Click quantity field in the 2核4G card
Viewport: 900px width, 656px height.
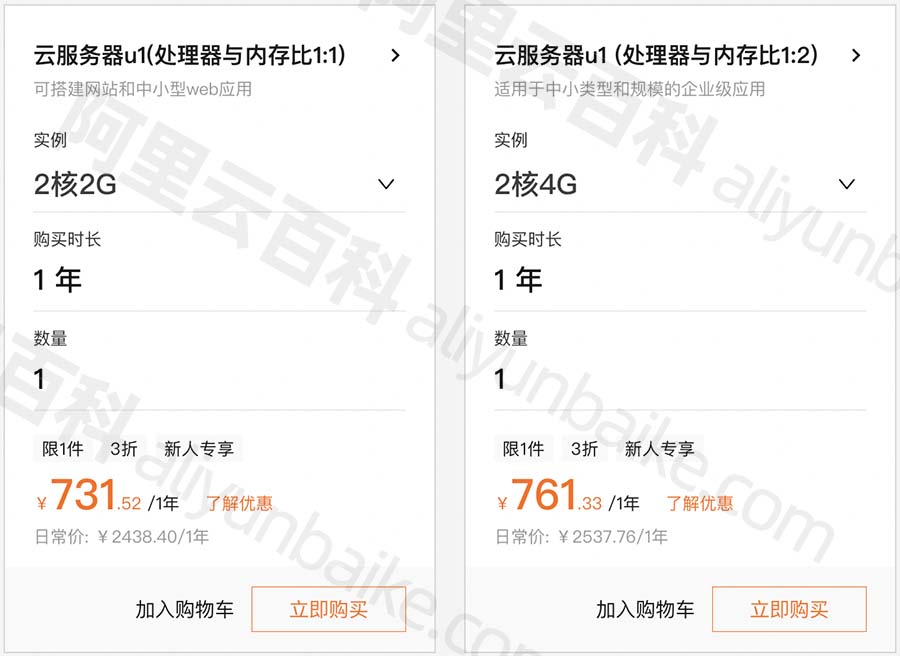coord(680,379)
